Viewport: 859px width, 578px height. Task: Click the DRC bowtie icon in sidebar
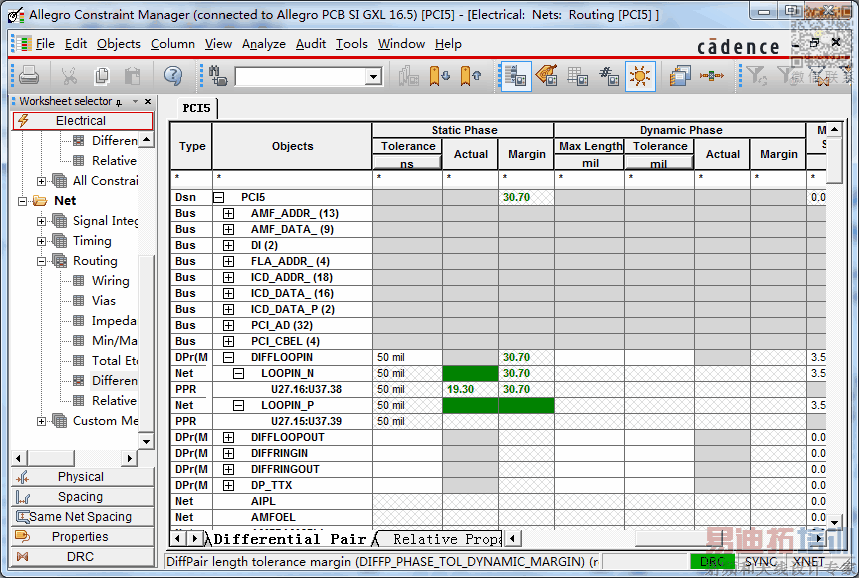(22, 557)
